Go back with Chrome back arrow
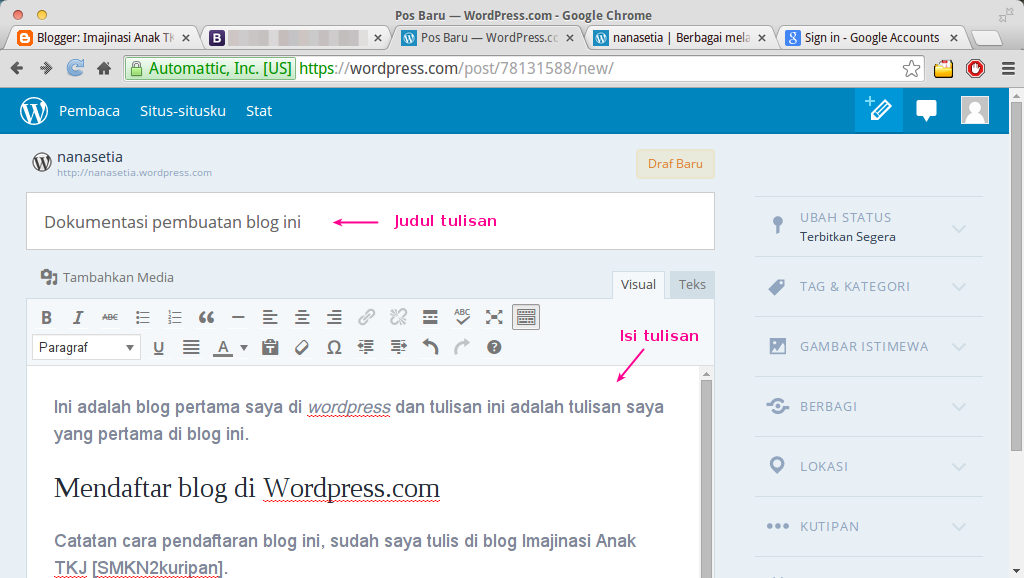 17,68
